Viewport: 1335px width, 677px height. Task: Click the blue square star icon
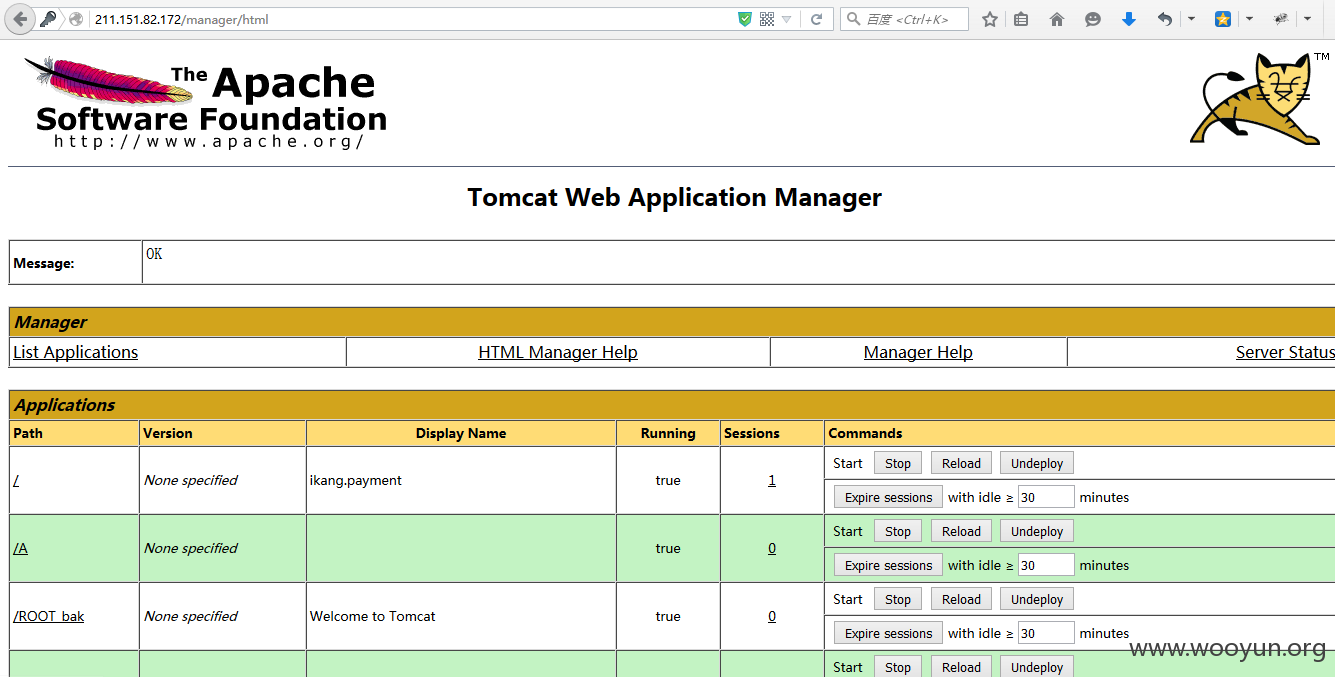[x=1222, y=19]
